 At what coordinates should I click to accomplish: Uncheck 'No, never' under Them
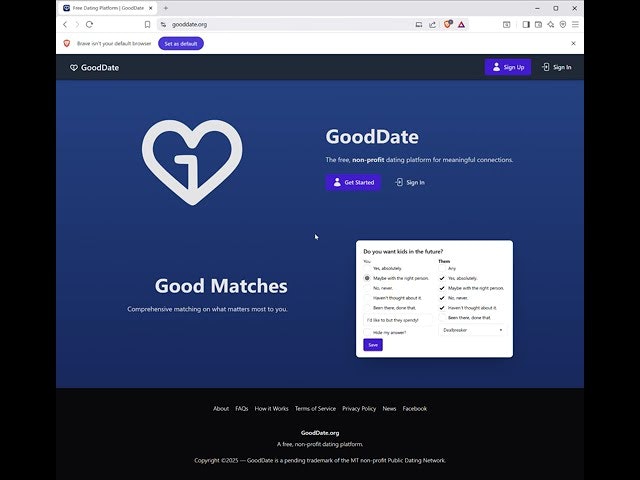442,298
